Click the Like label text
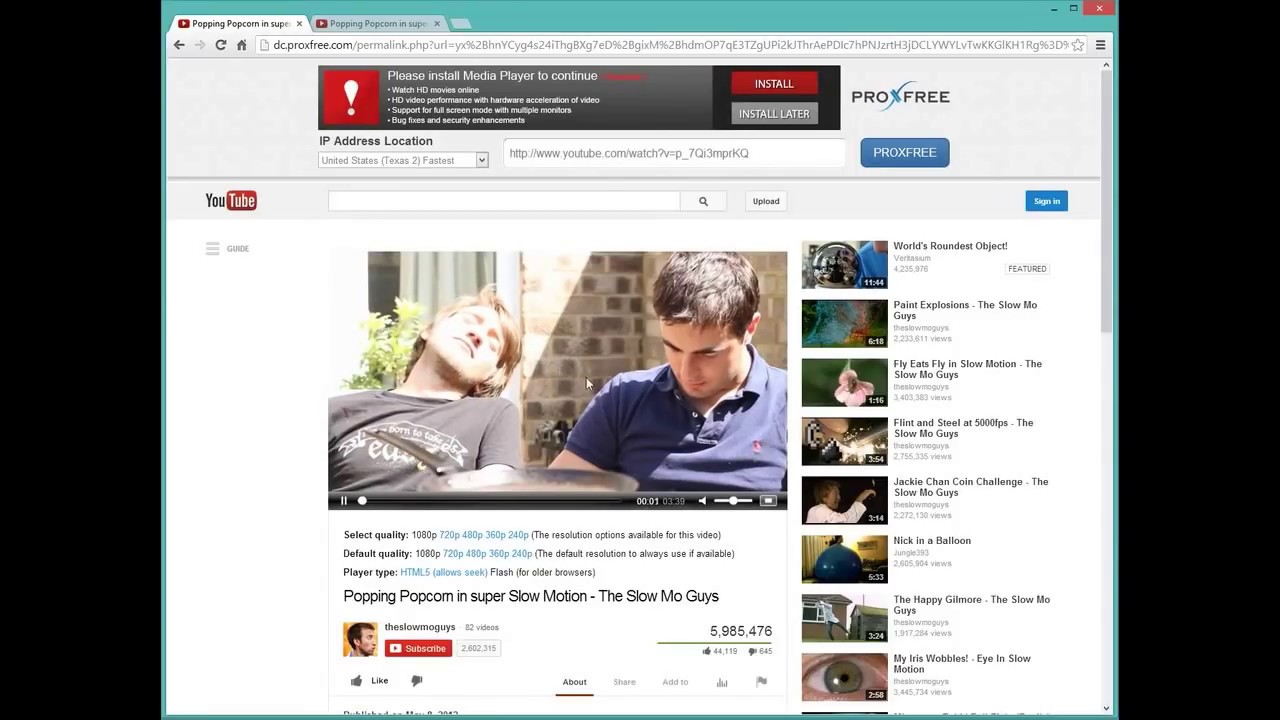Image resolution: width=1280 pixels, height=720 pixels. pos(380,681)
